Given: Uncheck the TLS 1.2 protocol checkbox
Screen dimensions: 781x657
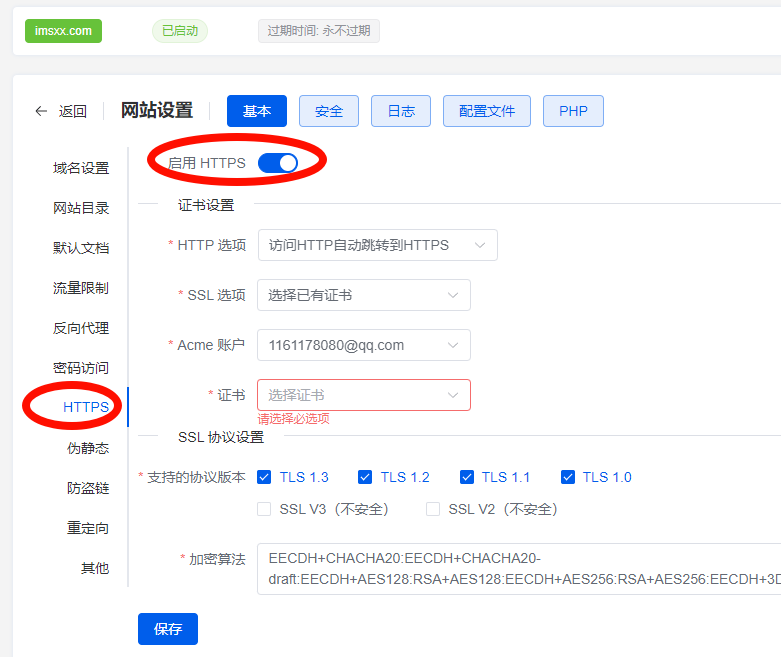Looking at the screenshot, I should pos(365,477).
